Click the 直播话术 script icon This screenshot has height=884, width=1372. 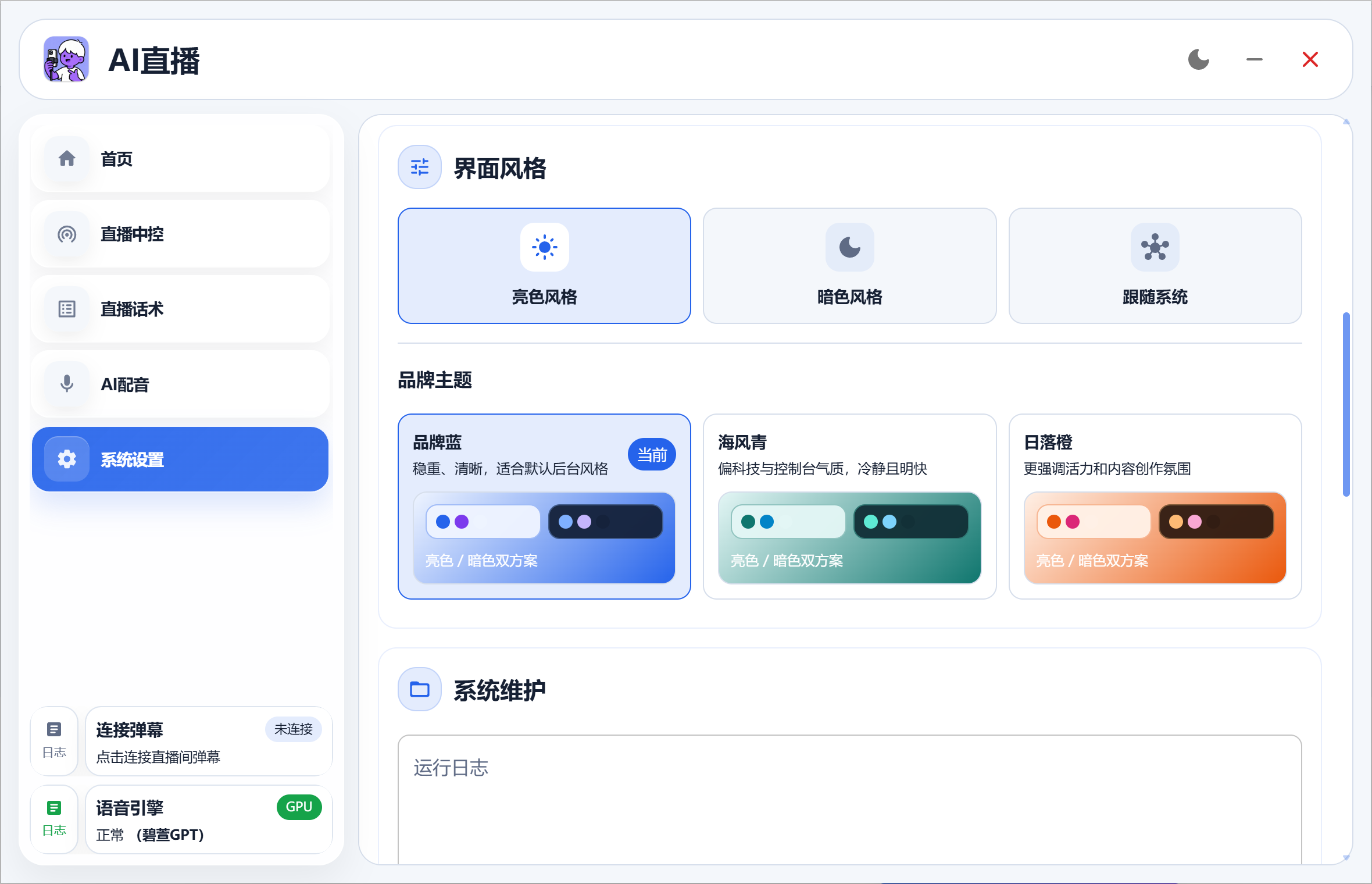[x=66, y=309]
